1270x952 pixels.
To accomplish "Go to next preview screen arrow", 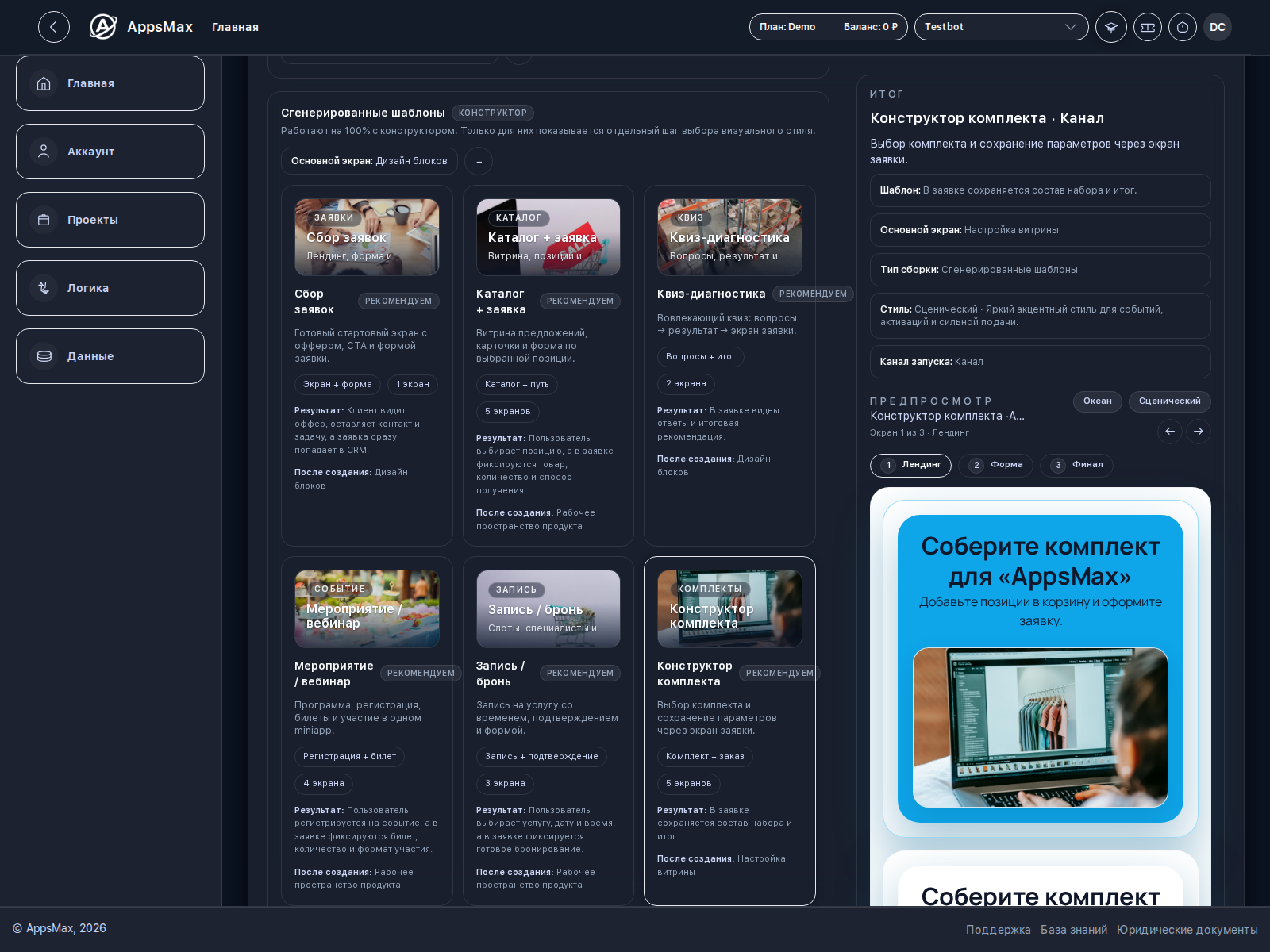I will [x=1199, y=432].
